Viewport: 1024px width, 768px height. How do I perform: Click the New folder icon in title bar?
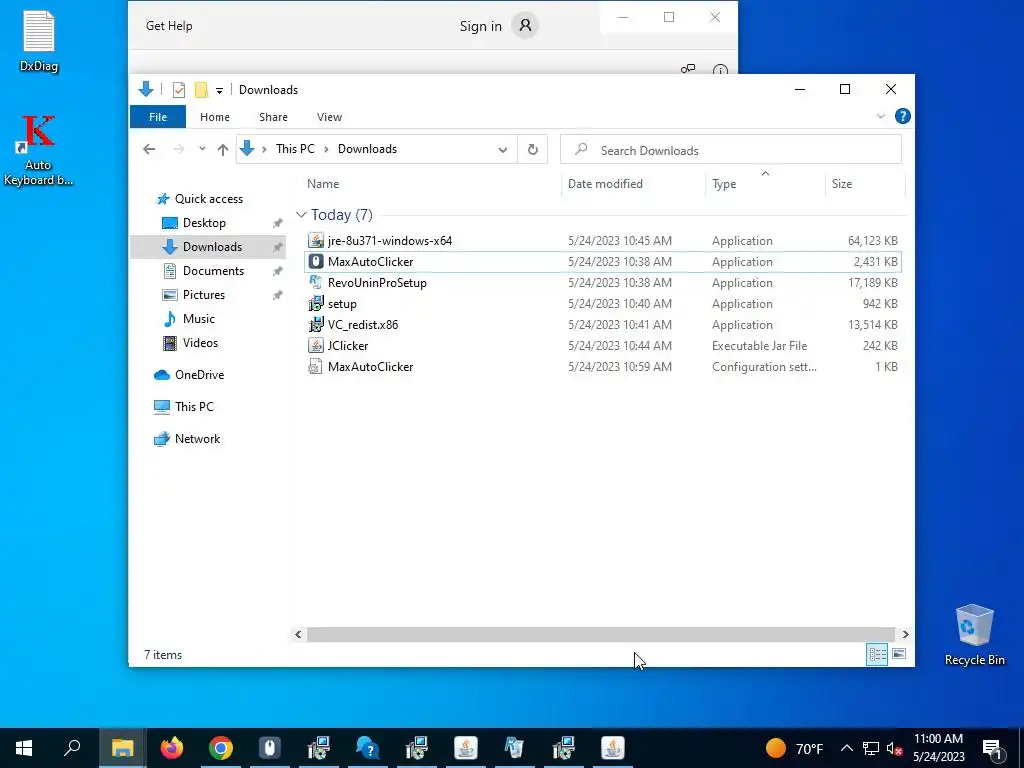coord(201,90)
